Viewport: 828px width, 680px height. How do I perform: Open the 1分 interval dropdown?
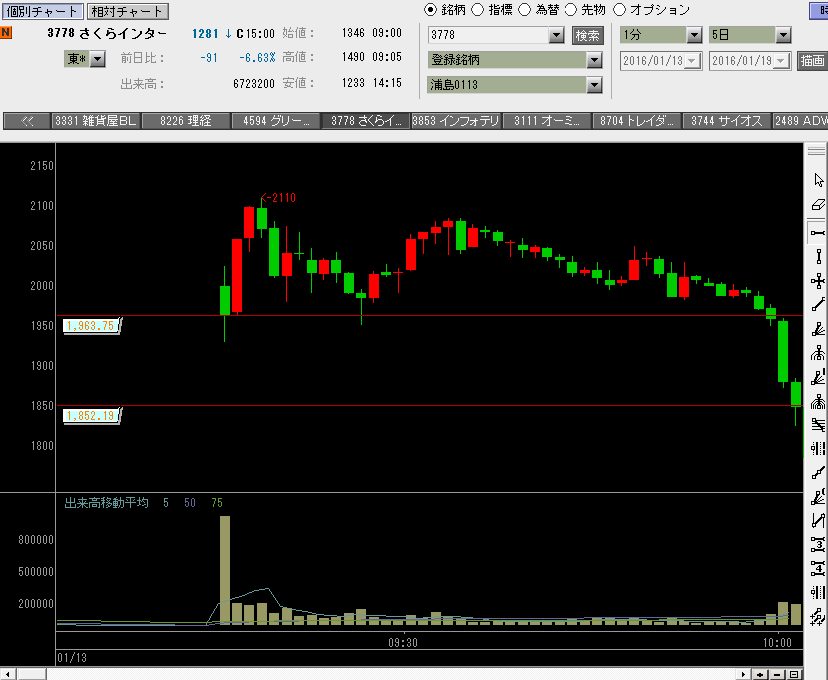(694, 35)
